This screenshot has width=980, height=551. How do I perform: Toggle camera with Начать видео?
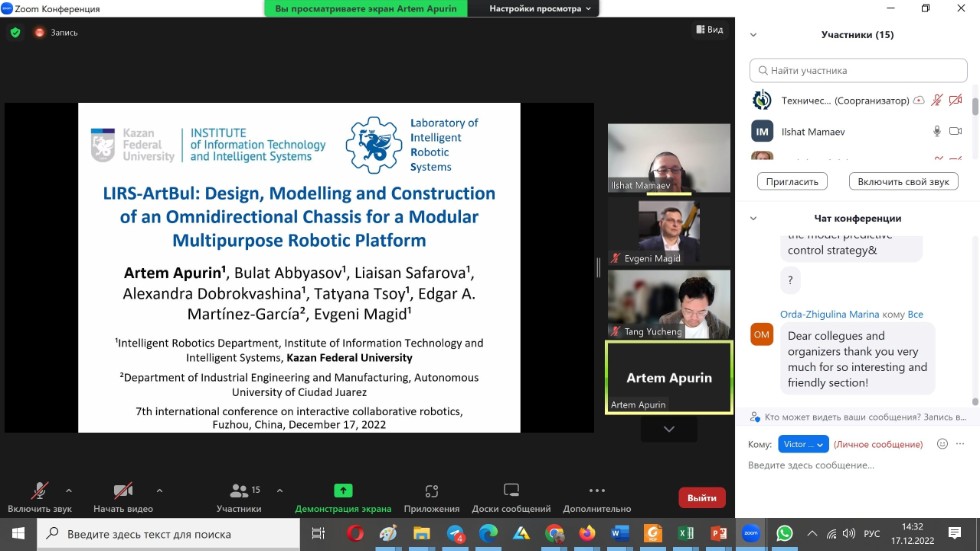pyautogui.click(x=123, y=491)
